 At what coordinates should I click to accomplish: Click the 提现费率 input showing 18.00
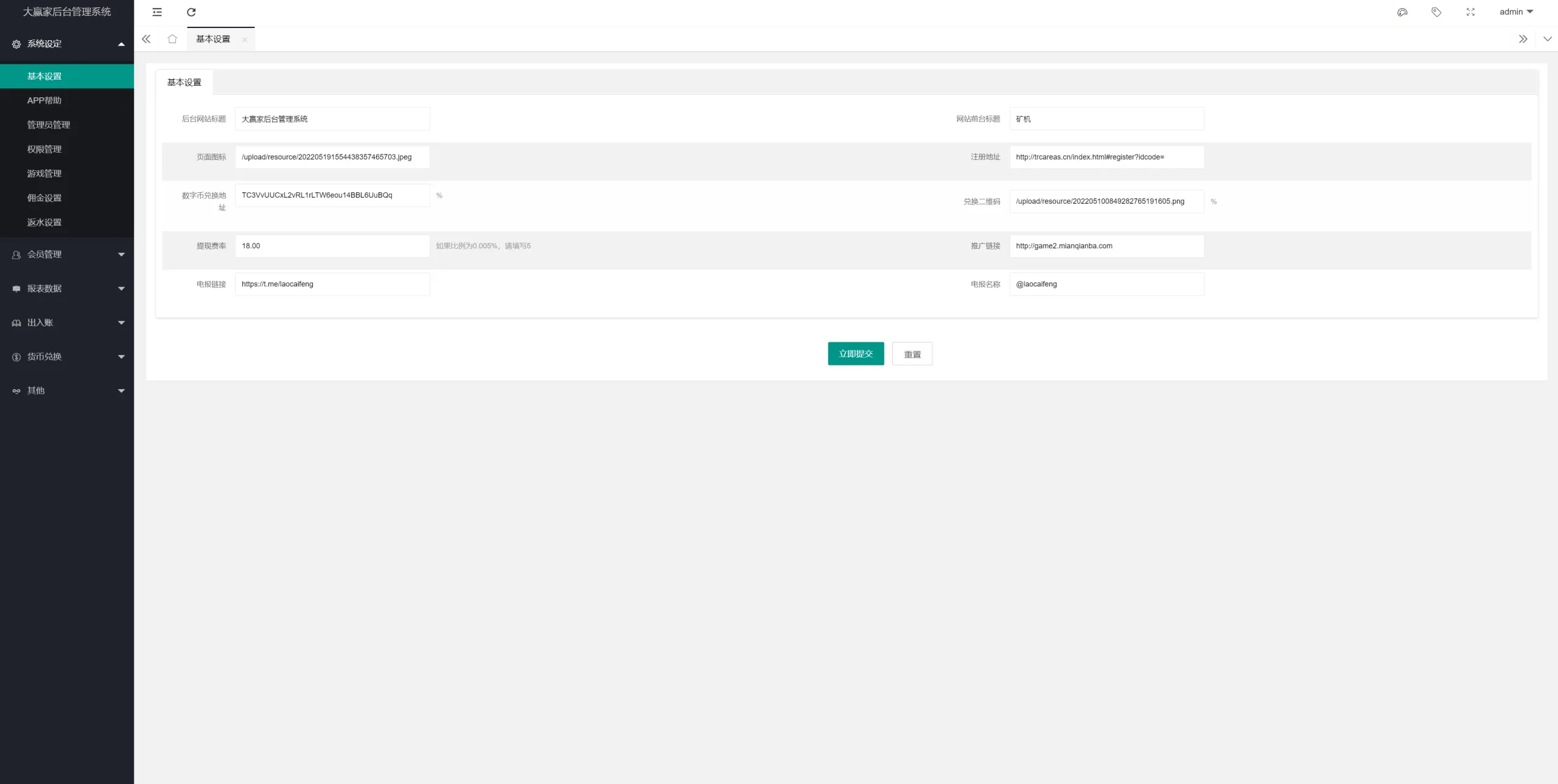point(332,246)
